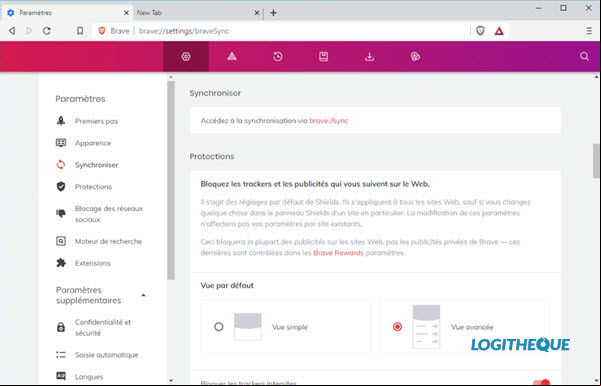The image size is (601, 386).
Task: Click the browser Forward arrow
Action: point(29,31)
